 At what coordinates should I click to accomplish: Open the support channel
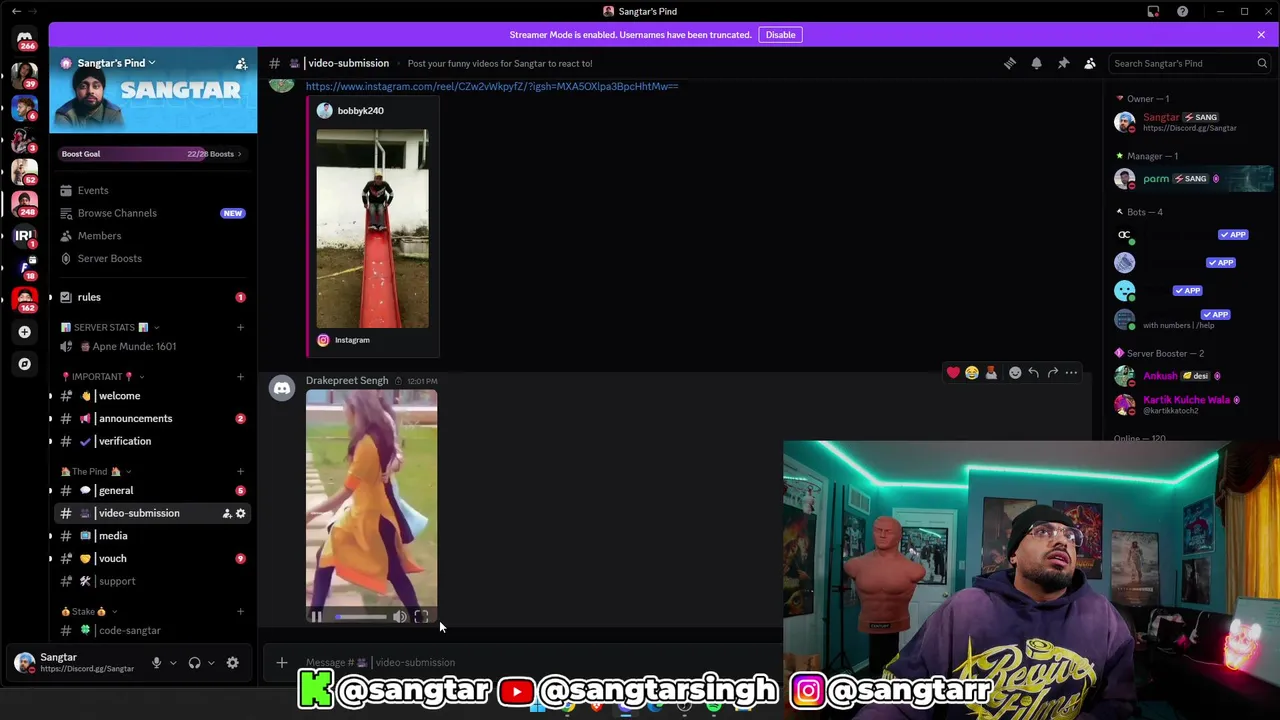153,581
